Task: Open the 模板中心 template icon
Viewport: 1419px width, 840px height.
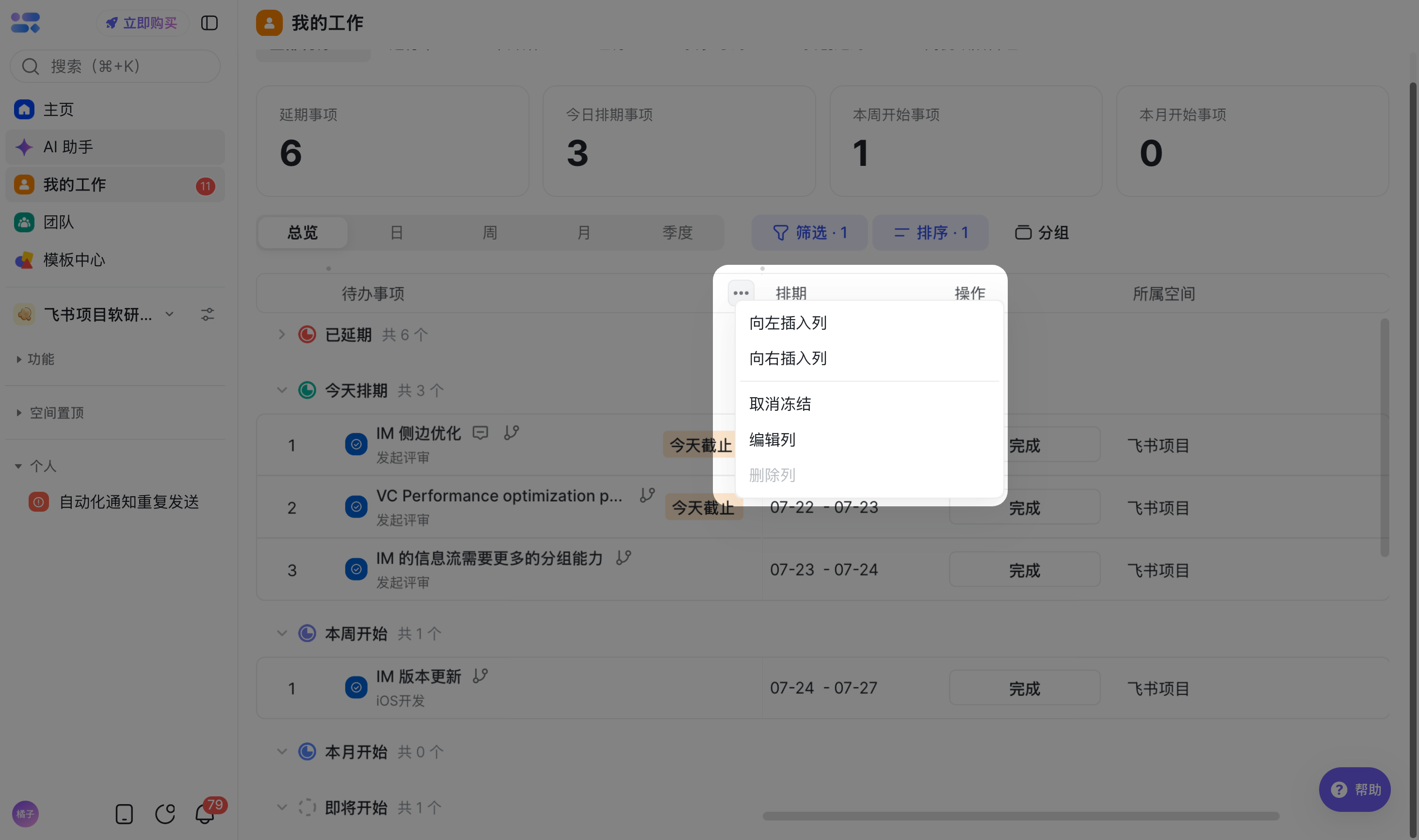Action: pyautogui.click(x=24, y=260)
